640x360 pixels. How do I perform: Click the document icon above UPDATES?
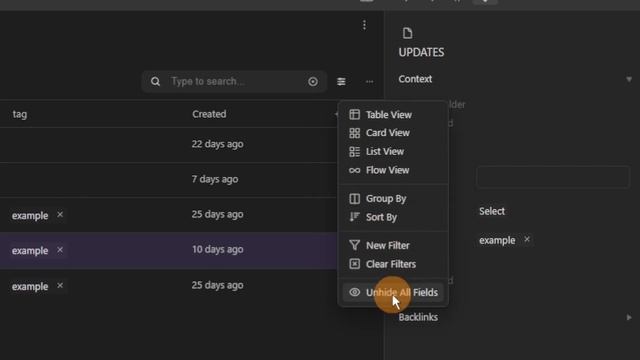[407, 33]
